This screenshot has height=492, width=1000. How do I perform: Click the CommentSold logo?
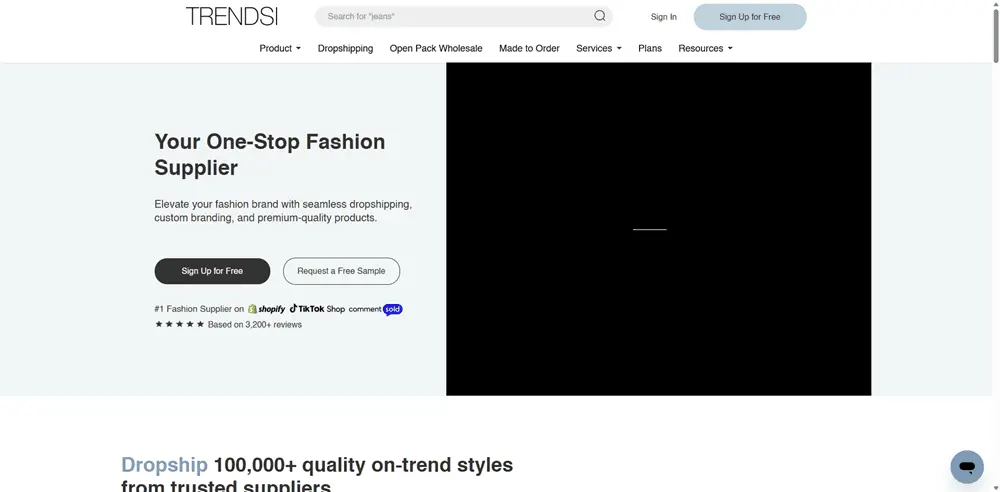pyautogui.click(x=376, y=309)
